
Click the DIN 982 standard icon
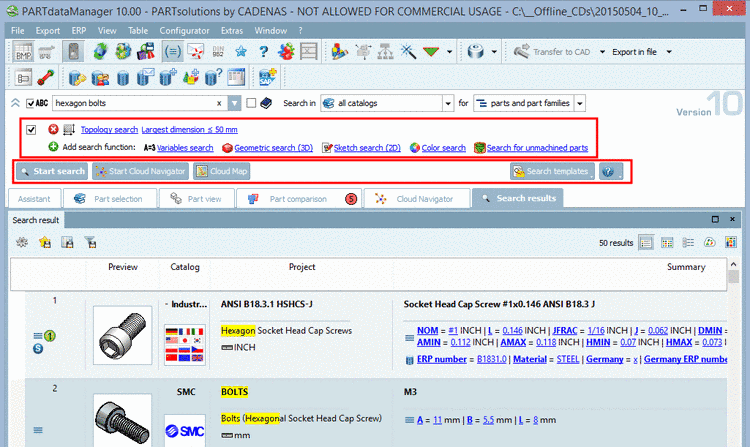(218, 52)
